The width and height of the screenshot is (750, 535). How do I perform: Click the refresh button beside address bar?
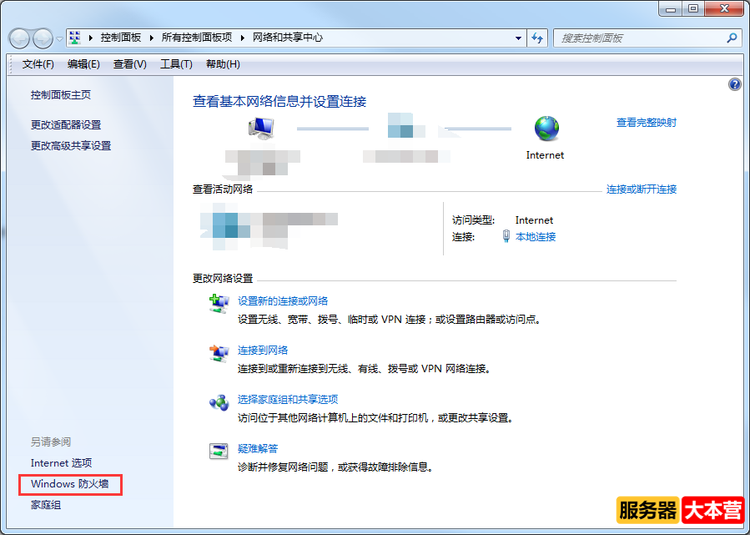pyautogui.click(x=537, y=38)
